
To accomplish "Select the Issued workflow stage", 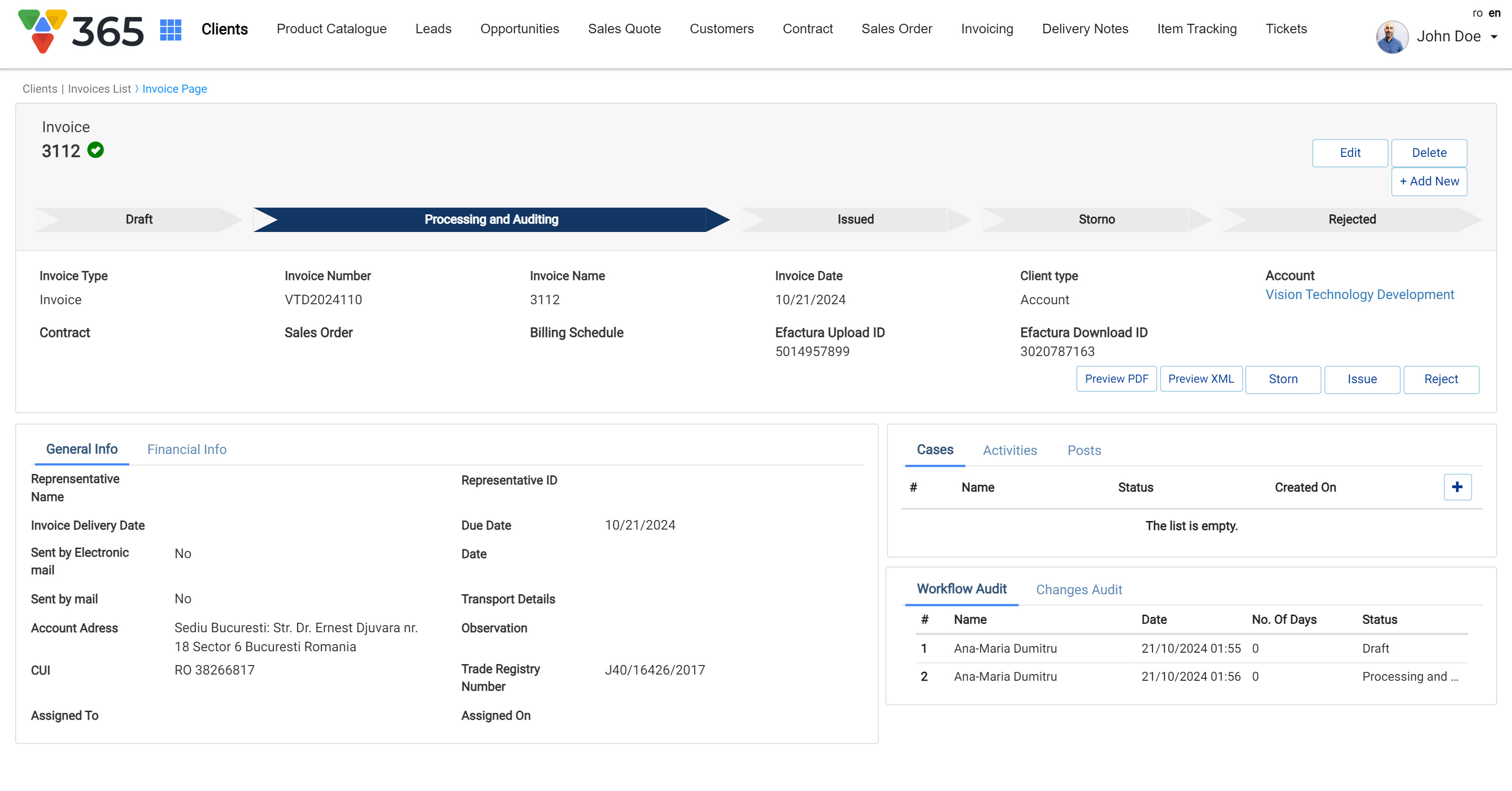I will pos(855,220).
